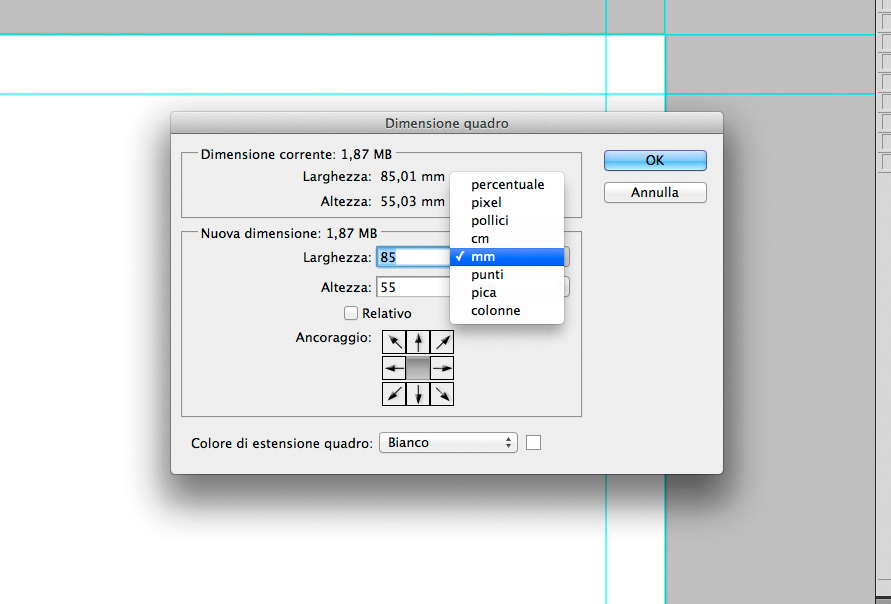Choose pixel from the units menu
Image resolution: width=891 pixels, height=604 pixels.
[507, 202]
